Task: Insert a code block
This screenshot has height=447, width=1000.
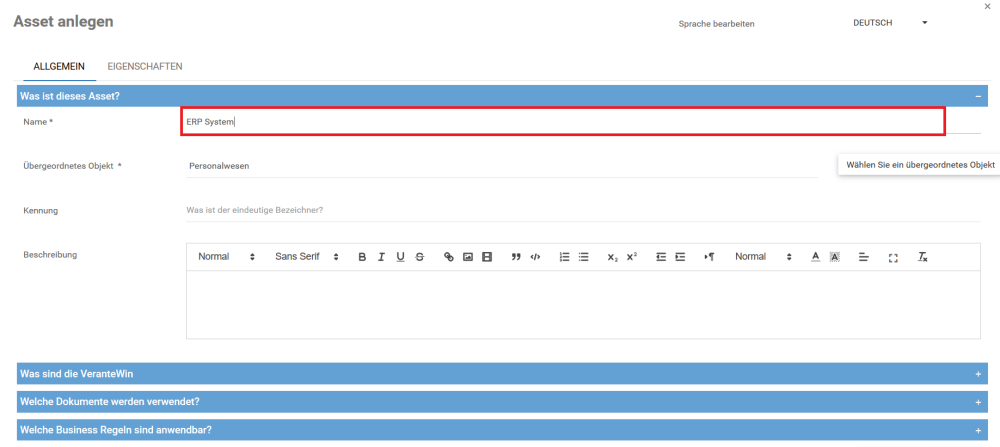Action: [535, 257]
